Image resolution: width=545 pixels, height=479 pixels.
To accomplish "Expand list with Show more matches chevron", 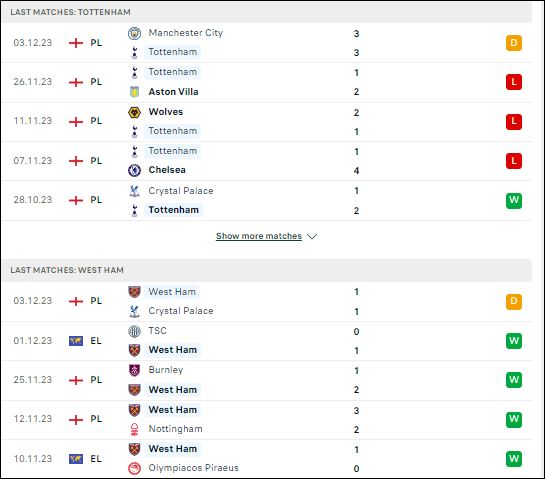I will click(312, 236).
